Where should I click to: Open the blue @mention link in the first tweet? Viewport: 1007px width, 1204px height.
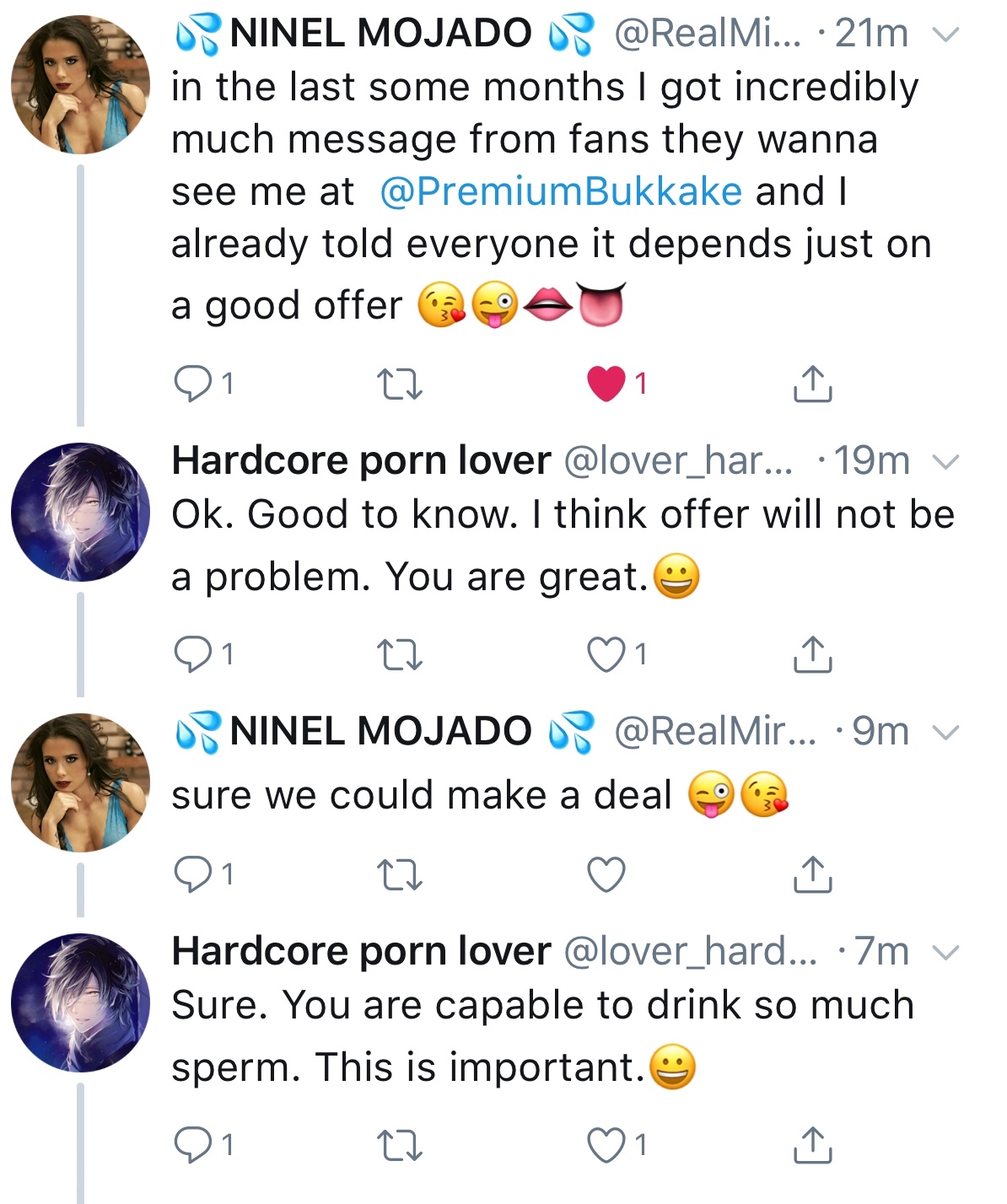[x=560, y=191]
